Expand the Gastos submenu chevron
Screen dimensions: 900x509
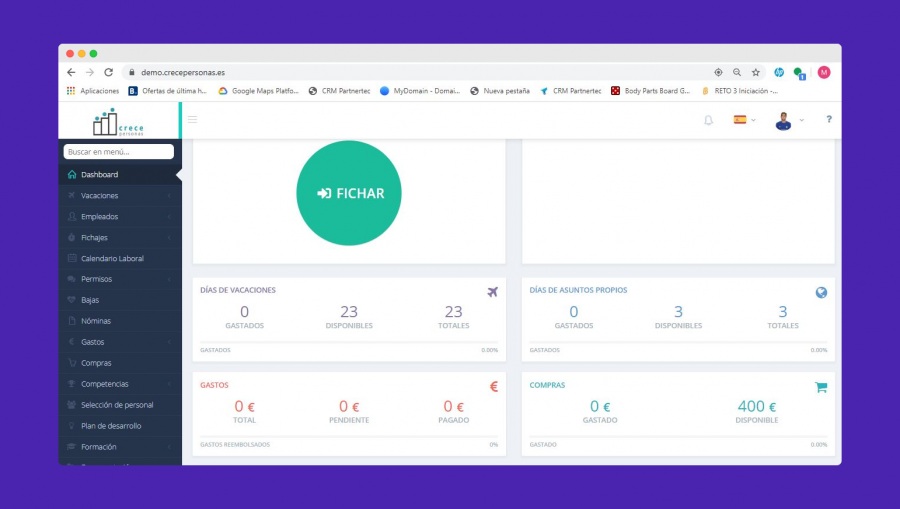click(x=169, y=342)
